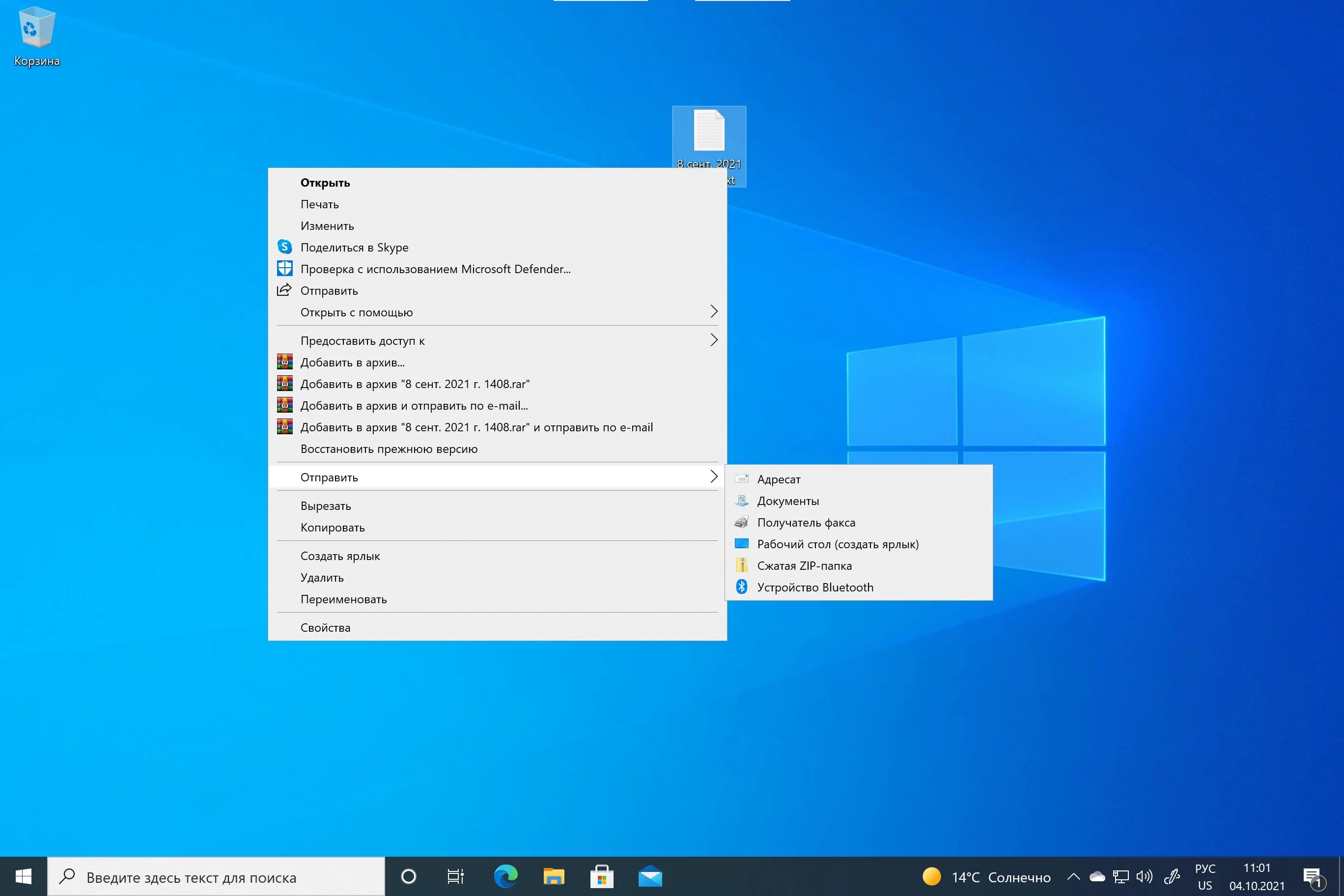
Task: Open the Mail app from the taskbar
Action: 650,876
